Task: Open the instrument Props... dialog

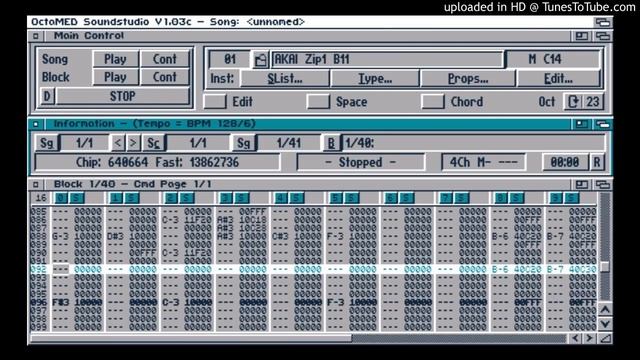Action: [x=468, y=78]
